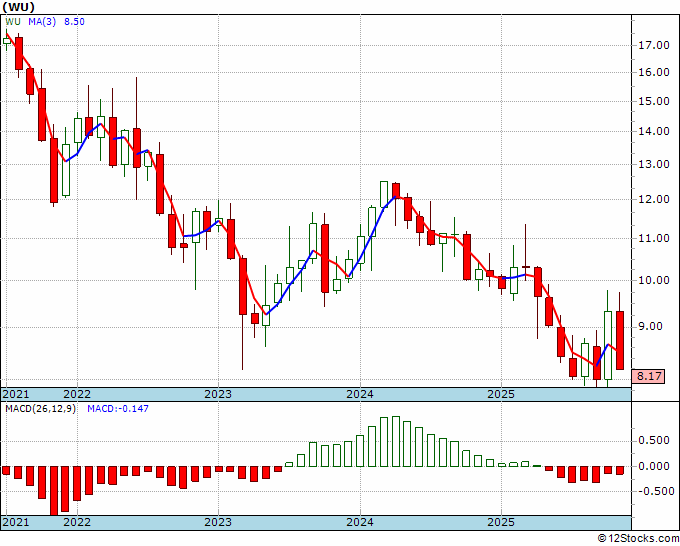Image resolution: width=680 pixels, height=546 pixels.
Task: Click 2023 on the price chart timeline
Action: click(x=218, y=394)
